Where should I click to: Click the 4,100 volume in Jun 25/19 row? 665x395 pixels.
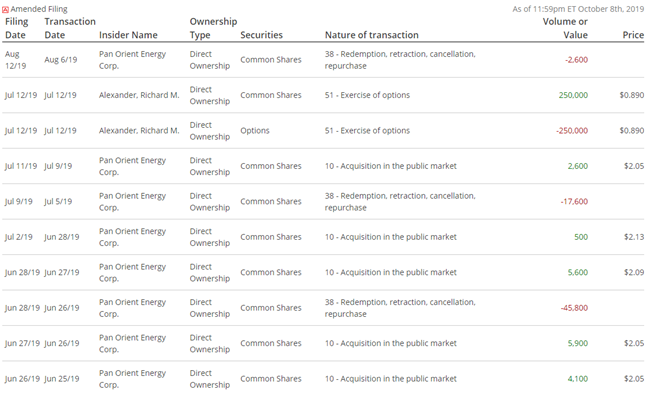[578, 378]
